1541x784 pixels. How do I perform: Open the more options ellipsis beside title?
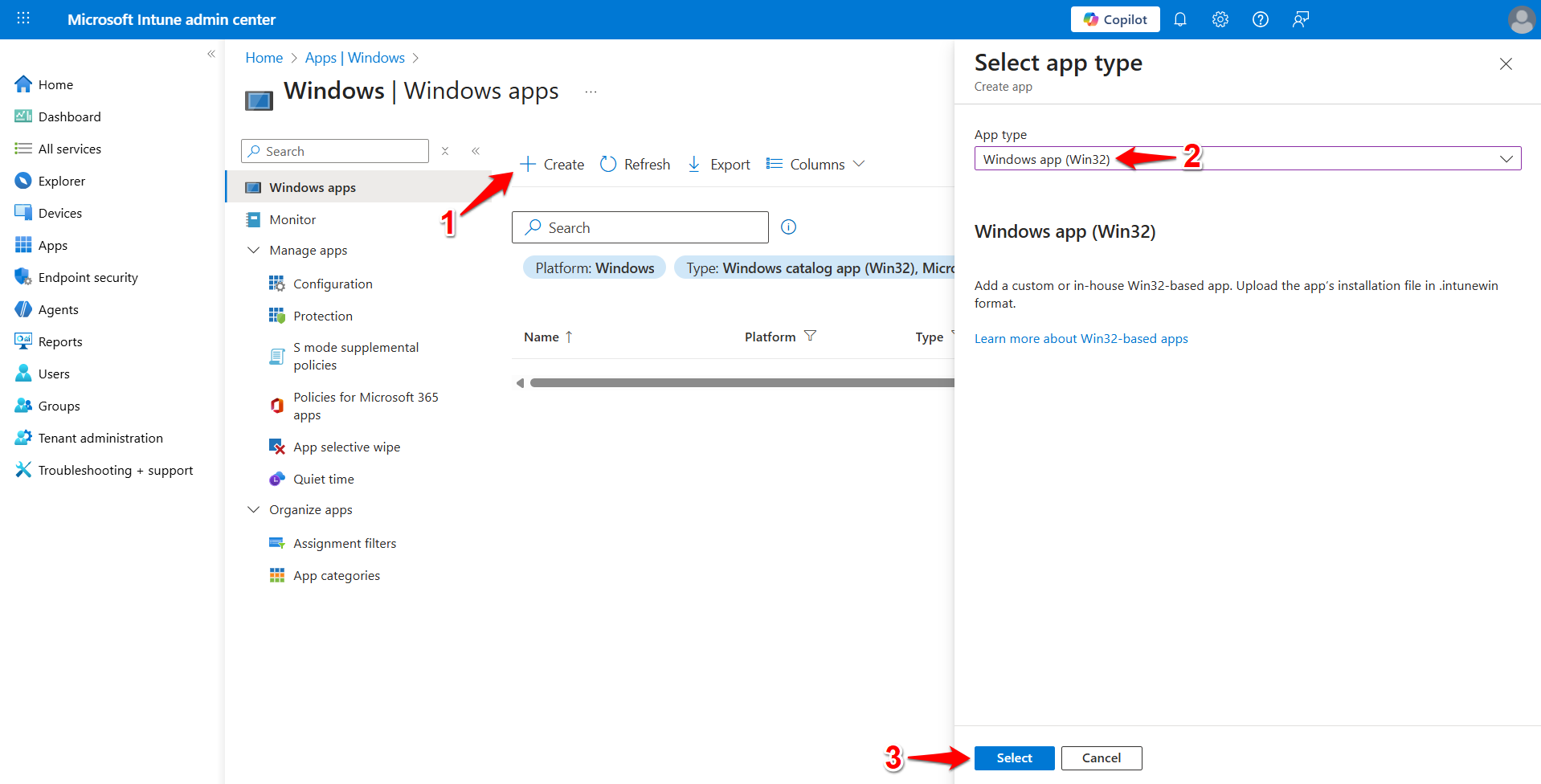[591, 92]
